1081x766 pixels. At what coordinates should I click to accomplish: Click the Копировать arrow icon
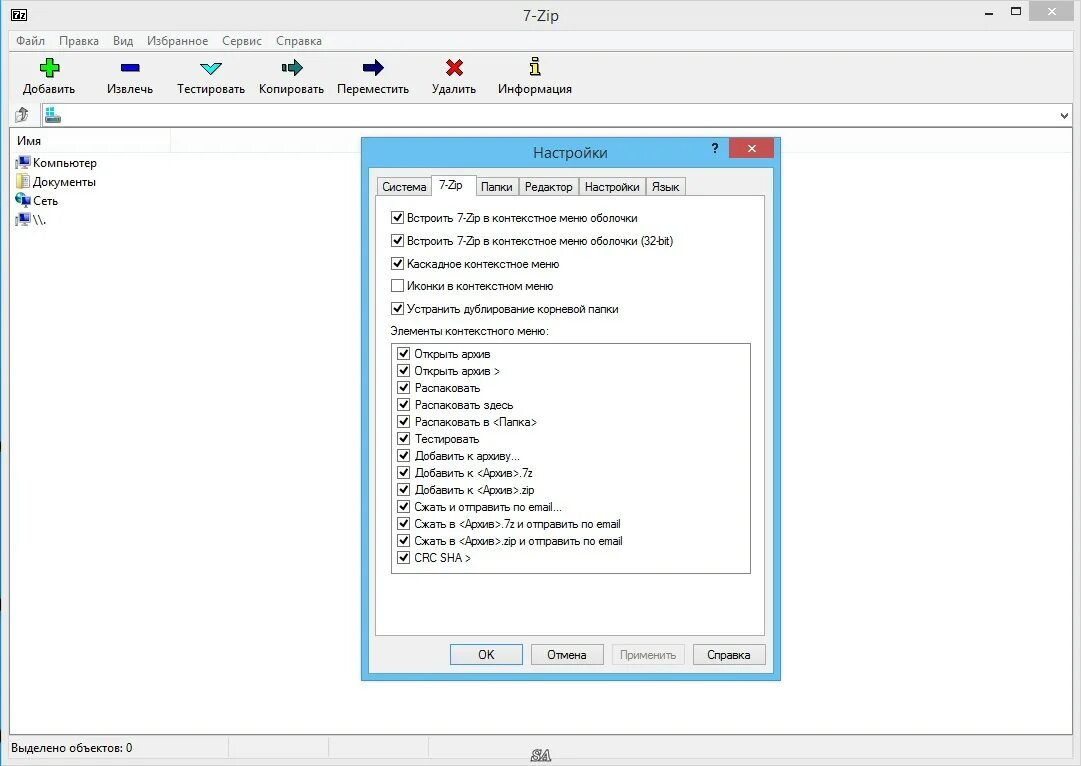coord(292,68)
